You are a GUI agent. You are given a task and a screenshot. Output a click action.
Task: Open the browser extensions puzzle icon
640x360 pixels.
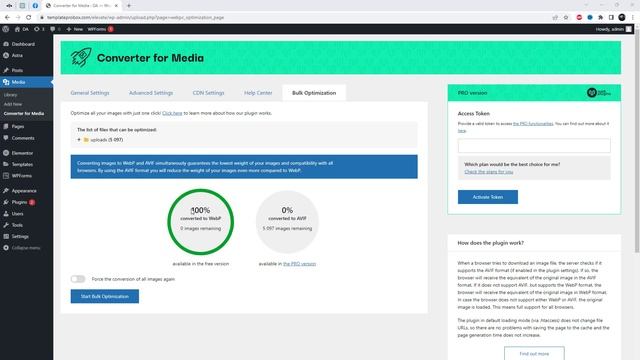[600, 18]
